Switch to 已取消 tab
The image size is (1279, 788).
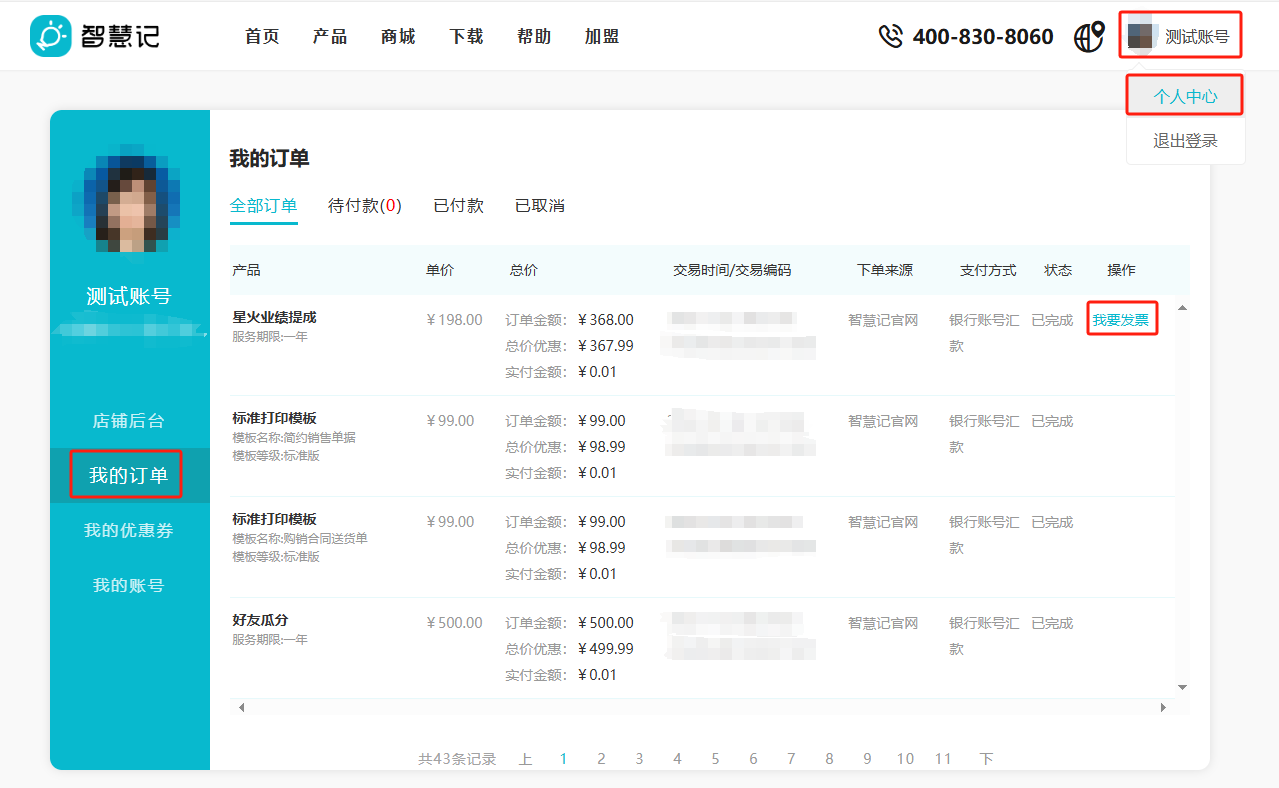coord(540,206)
